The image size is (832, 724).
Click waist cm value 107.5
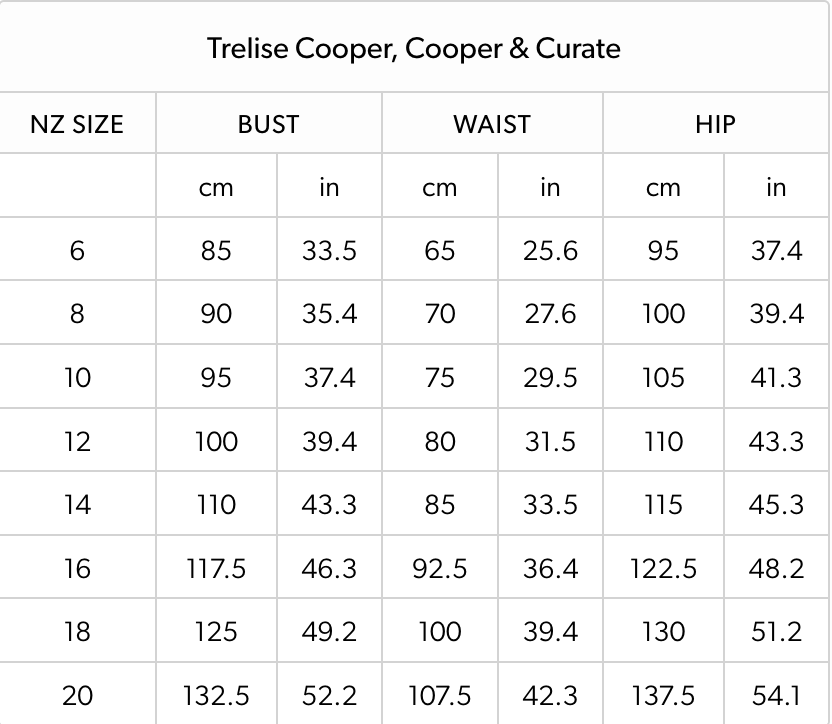pos(439,696)
